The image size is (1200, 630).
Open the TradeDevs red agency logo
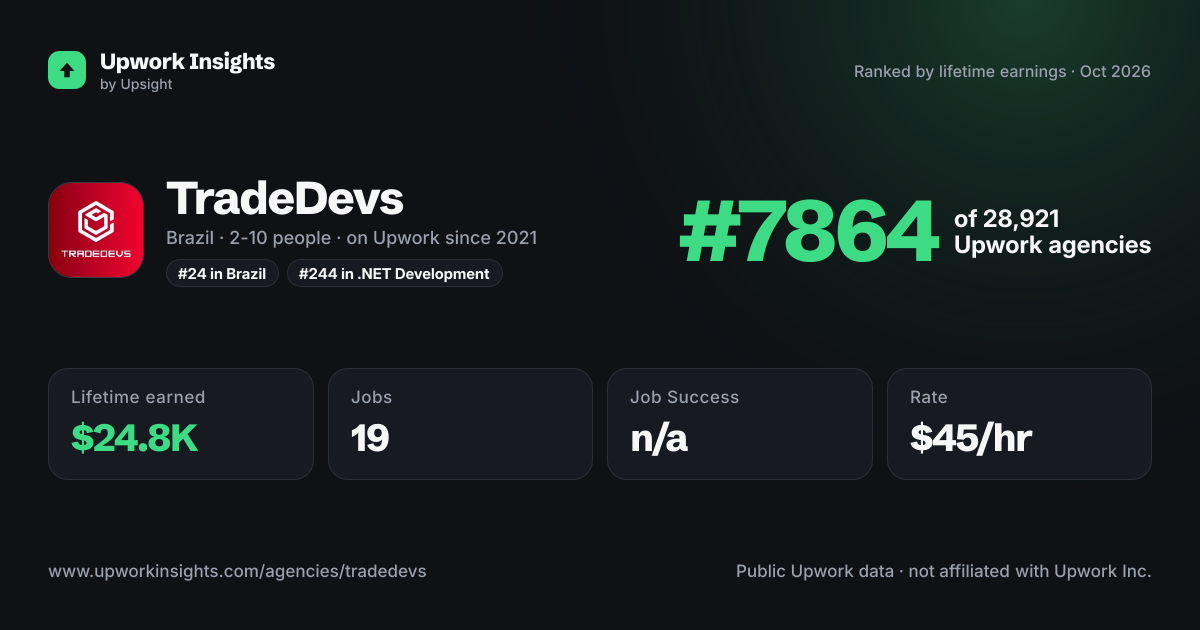pyautogui.click(x=96, y=230)
